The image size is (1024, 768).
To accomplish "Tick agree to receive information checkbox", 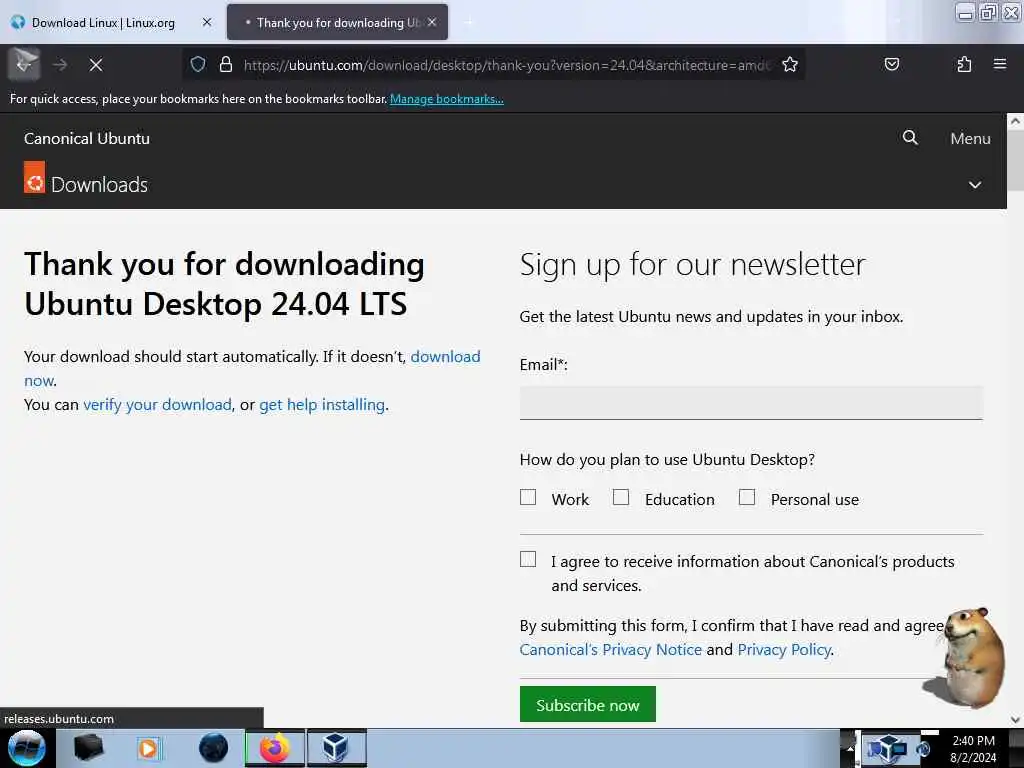I will [528, 559].
